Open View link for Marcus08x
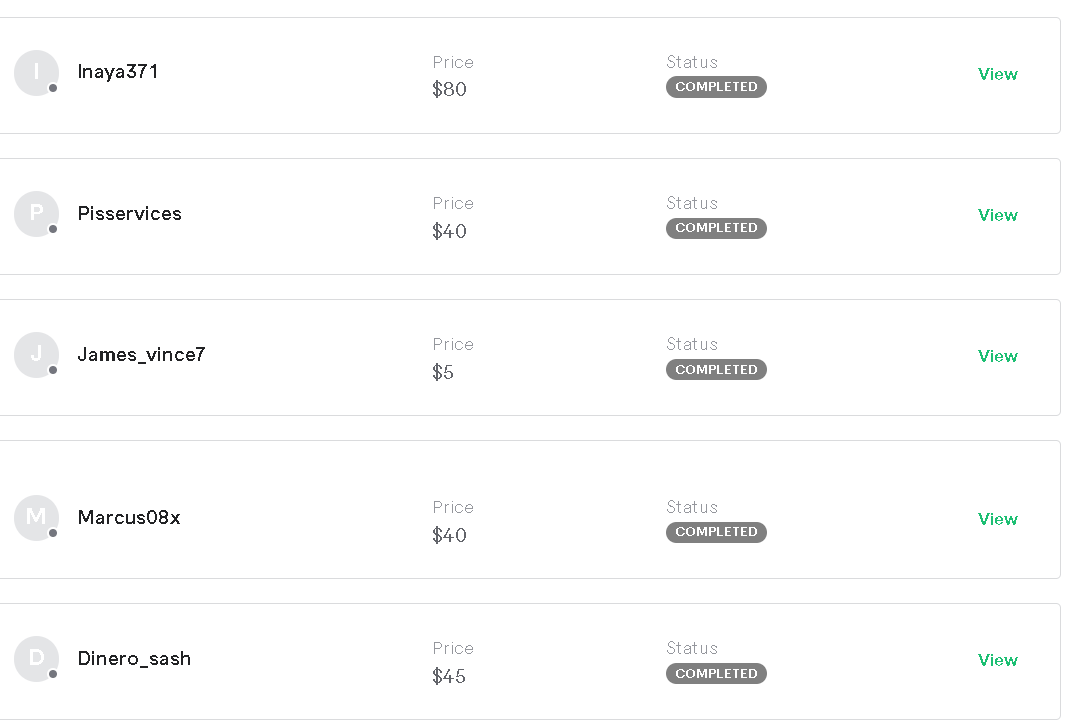Viewport: 1087px width, 723px height. [x=997, y=519]
